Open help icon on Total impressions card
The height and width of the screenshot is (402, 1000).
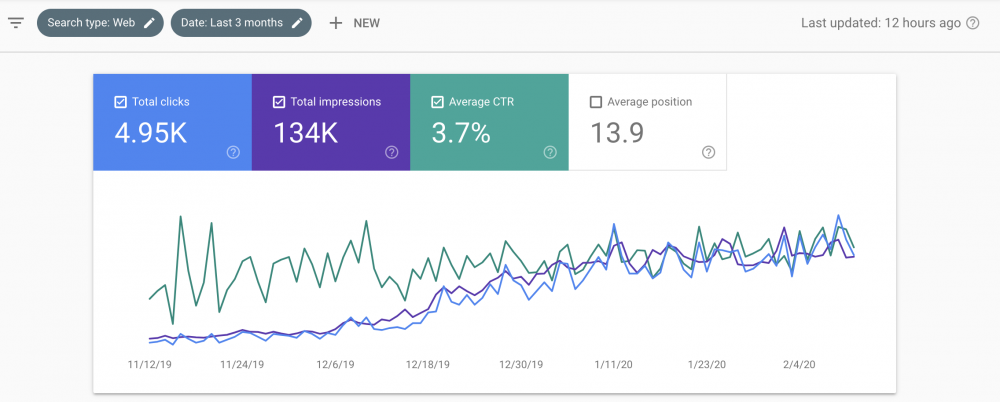(x=392, y=152)
